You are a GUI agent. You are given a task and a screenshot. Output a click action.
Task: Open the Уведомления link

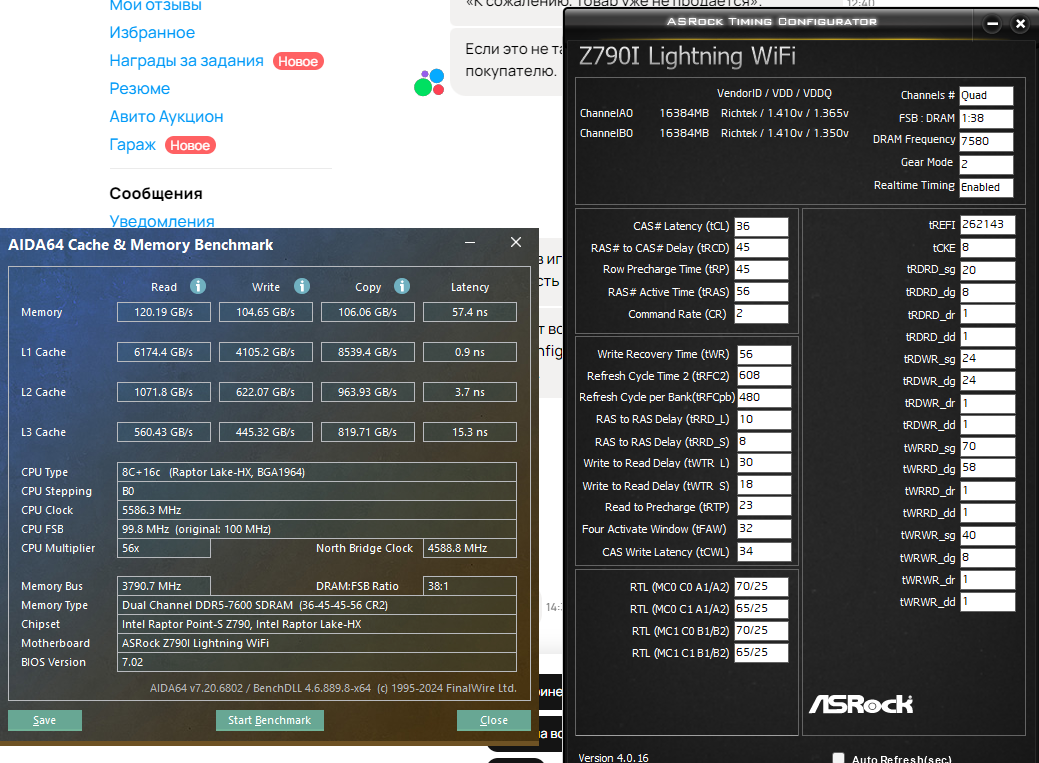click(x=162, y=221)
